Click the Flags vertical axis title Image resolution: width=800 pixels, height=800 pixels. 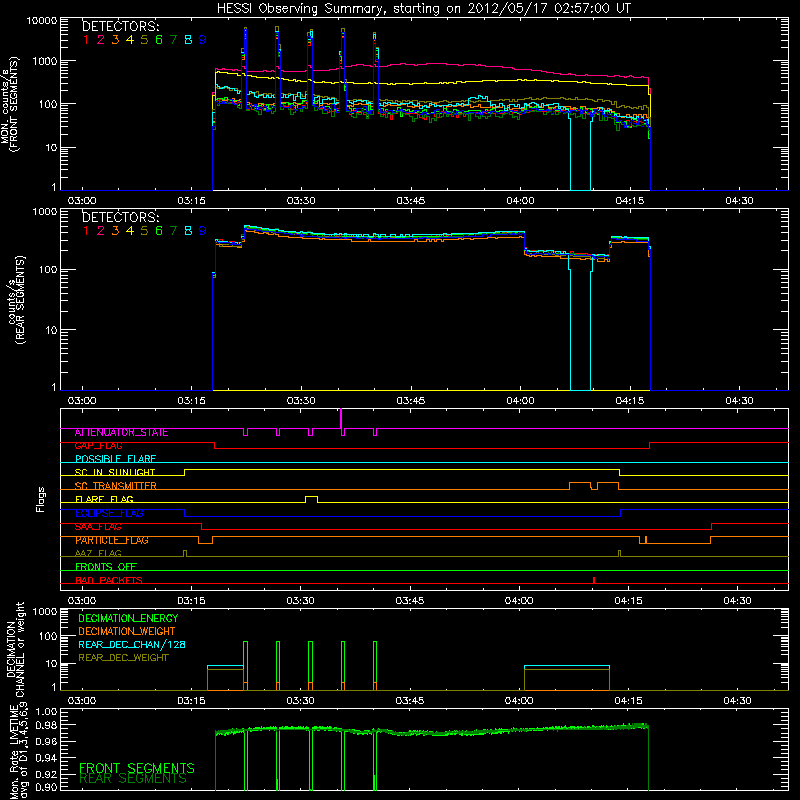pyautogui.click(x=41, y=499)
